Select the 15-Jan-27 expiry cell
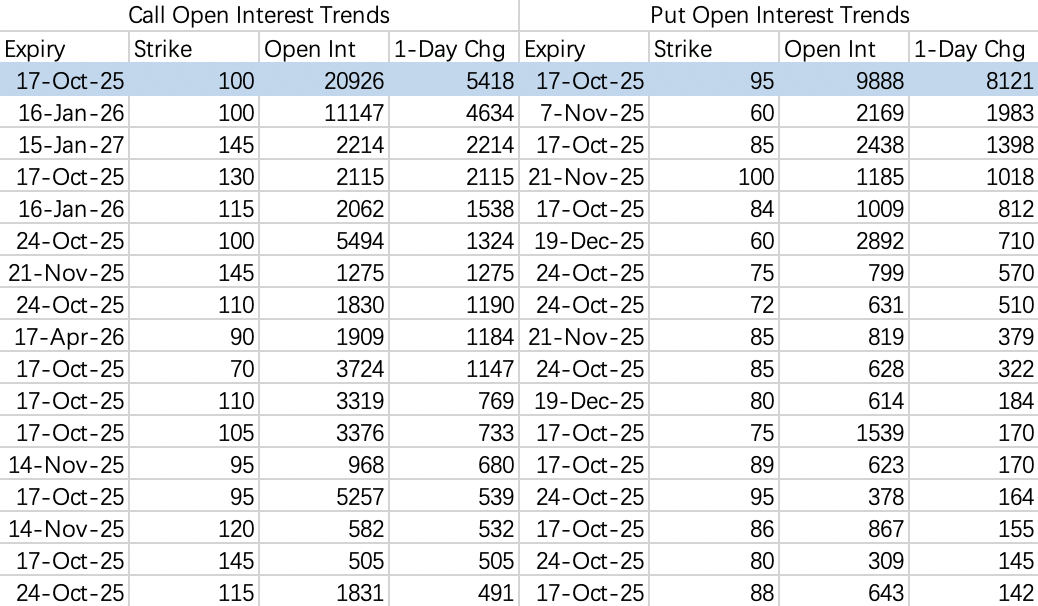Viewport: 1038px width, 606px height. click(66, 145)
